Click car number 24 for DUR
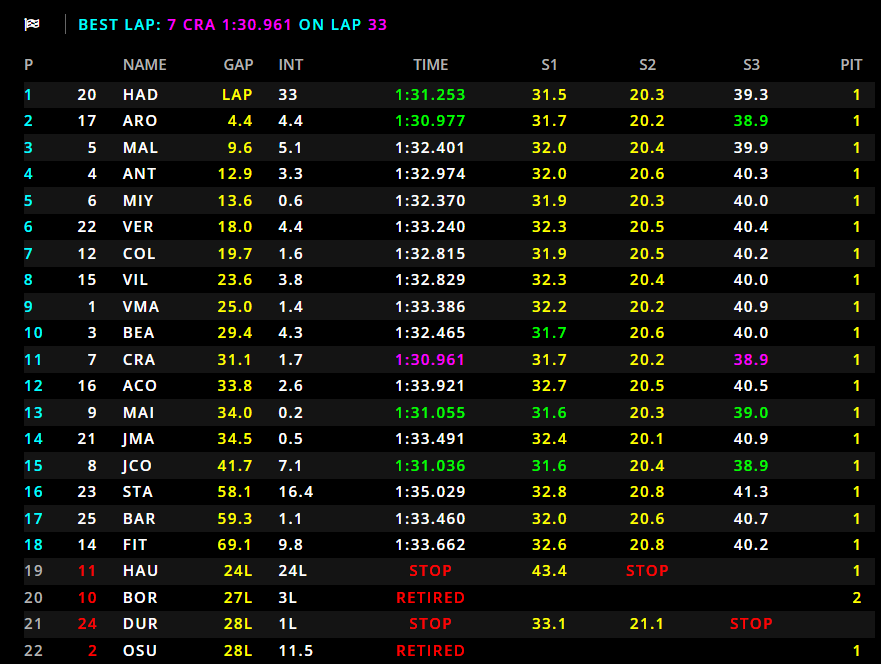Image resolution: width=881 pixels, height=664 pixels. (x=87, y=623)
